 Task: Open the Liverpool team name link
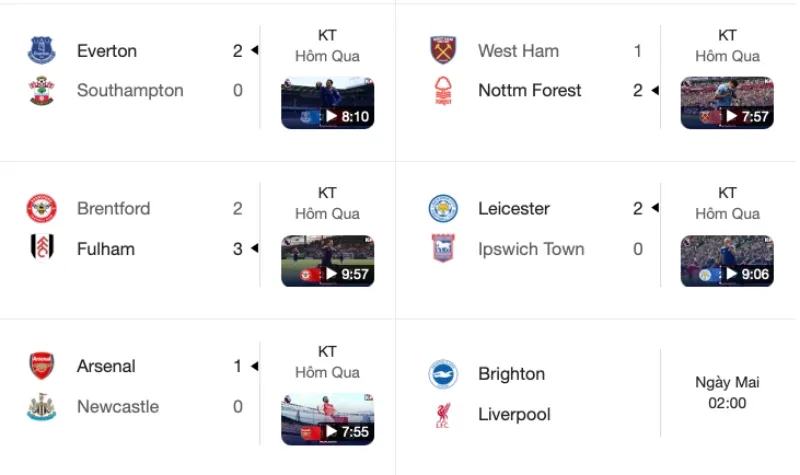514,414
